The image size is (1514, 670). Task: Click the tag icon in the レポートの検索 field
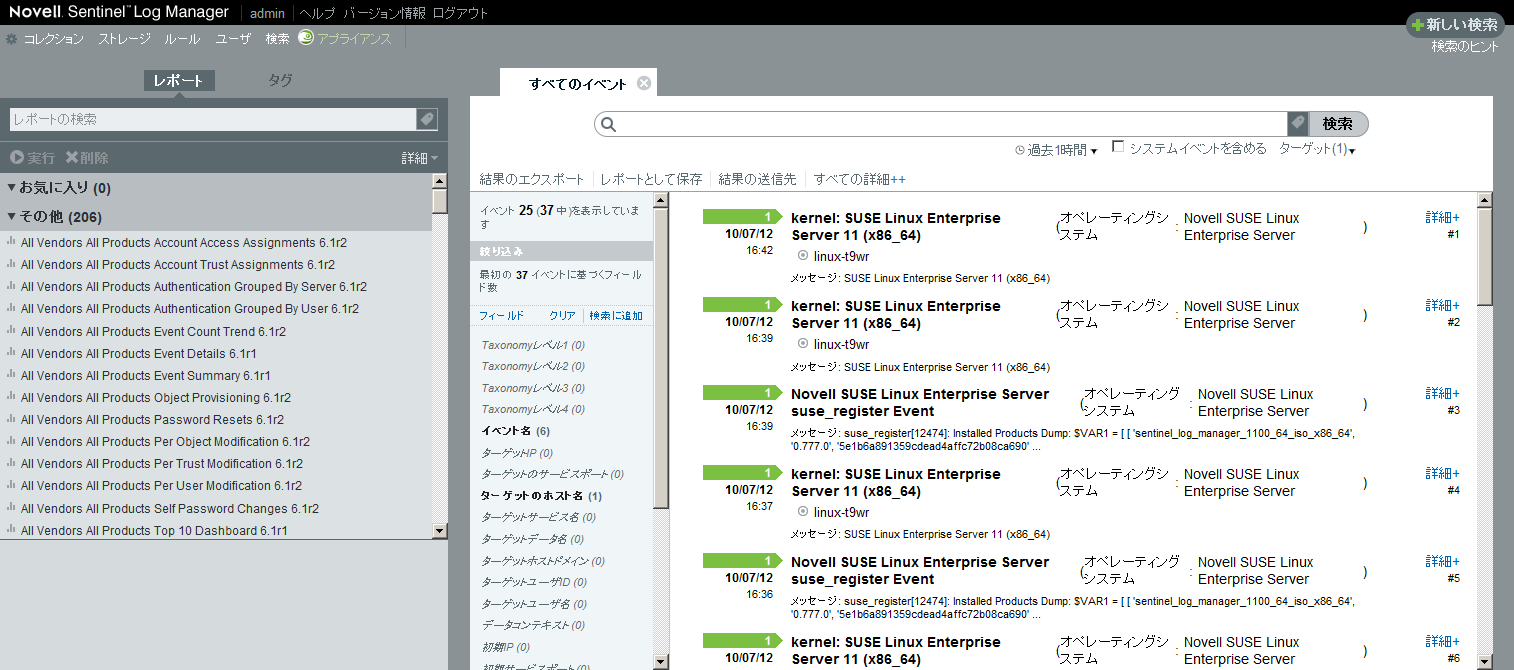(x=427, y=119)
